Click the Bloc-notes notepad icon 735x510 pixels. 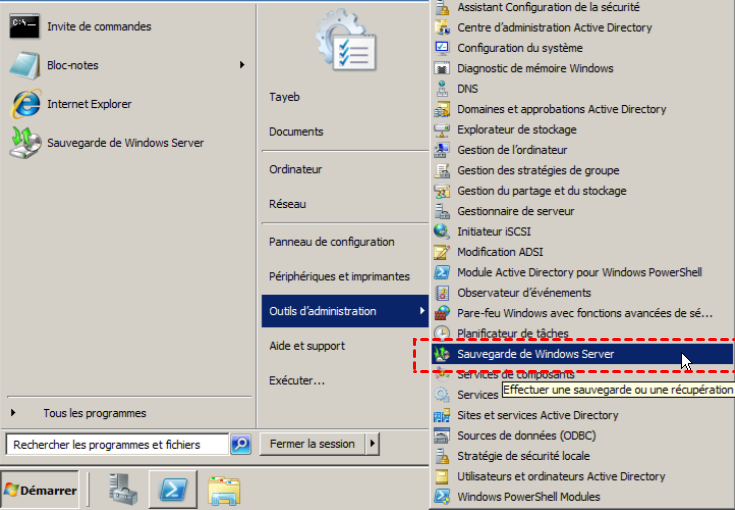tap(25, 65)
